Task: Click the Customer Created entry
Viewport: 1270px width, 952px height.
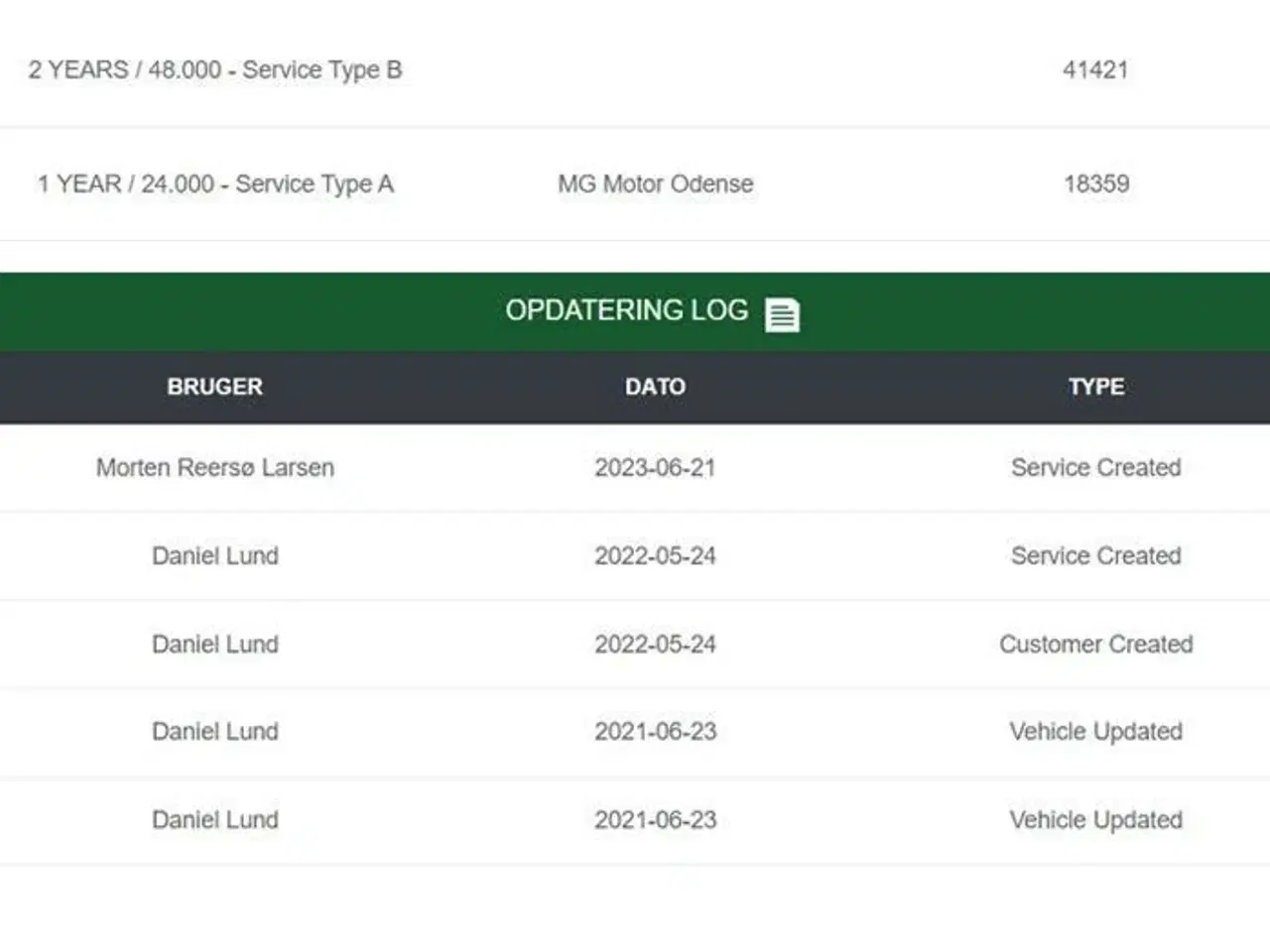Action: tap(1096, 645)
